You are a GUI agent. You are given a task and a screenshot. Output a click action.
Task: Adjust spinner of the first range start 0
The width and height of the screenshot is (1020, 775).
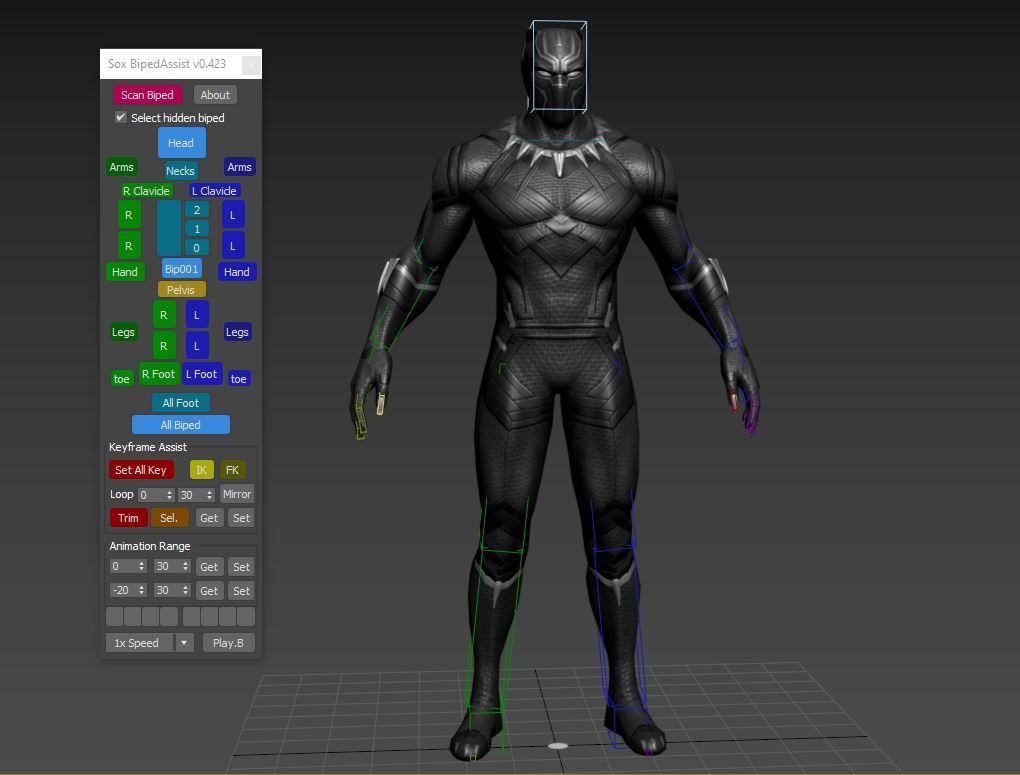click(x=142, y=567)
